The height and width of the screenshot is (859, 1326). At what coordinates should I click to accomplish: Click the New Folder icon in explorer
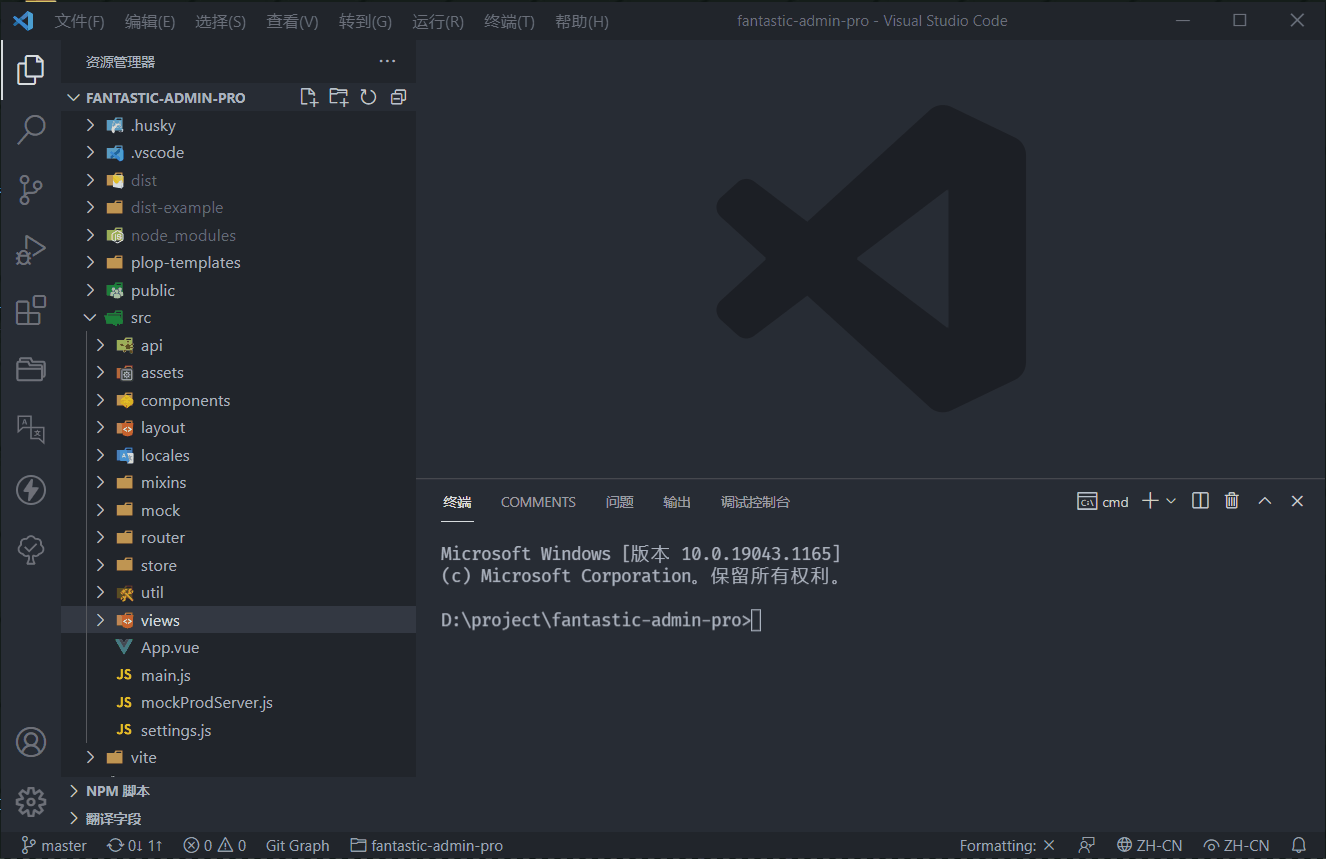click(339, 97)
